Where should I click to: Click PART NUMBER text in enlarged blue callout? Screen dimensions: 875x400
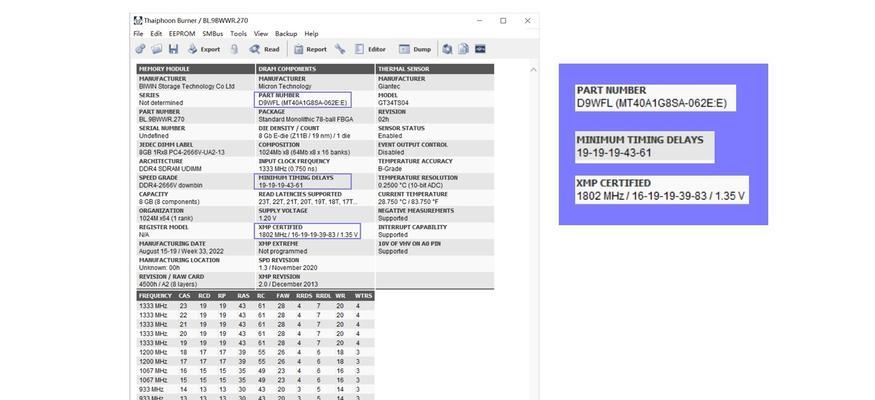pyautogui.click(x=611, y=90)
